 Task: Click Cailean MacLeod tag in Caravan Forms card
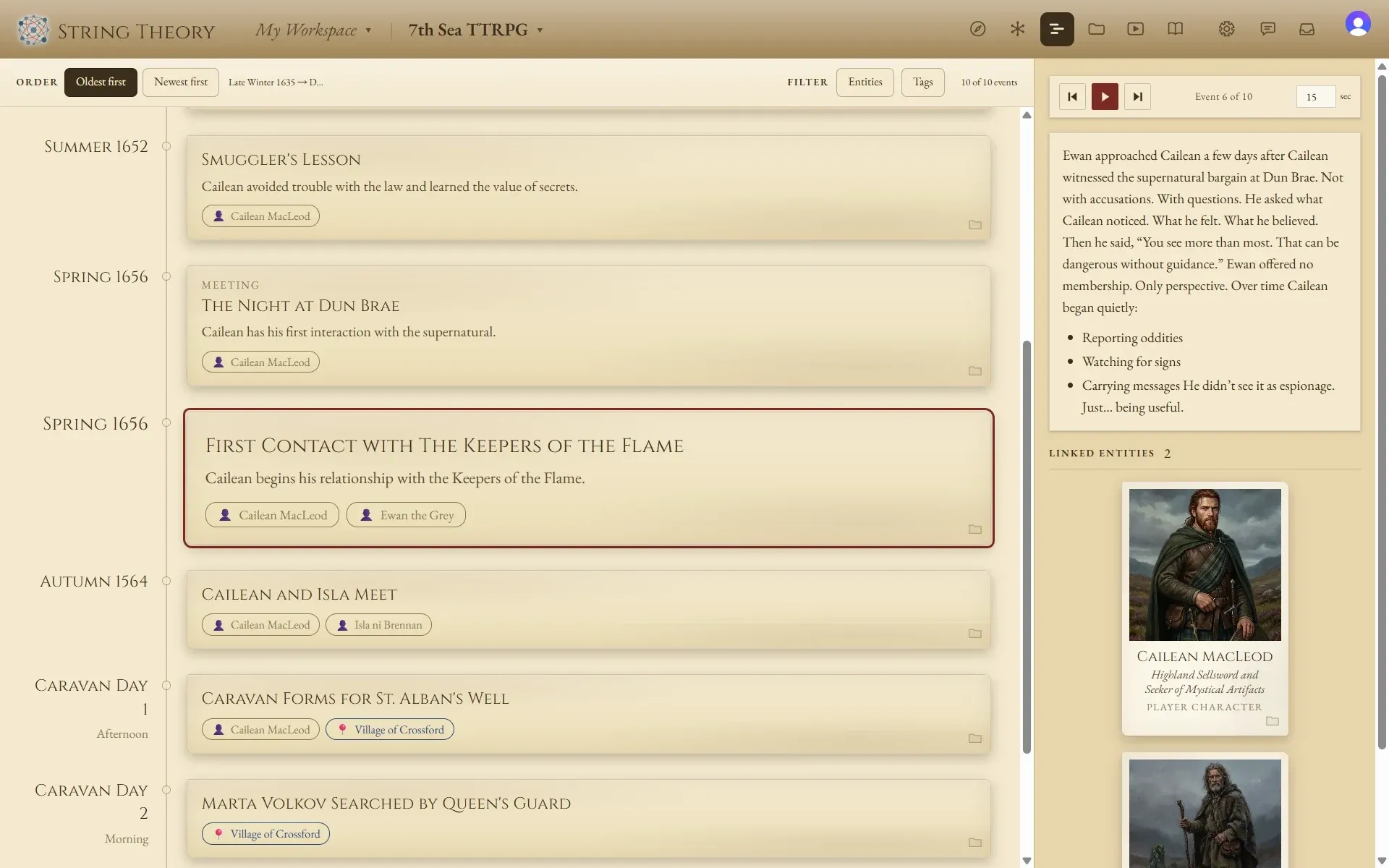click(260, 730)
